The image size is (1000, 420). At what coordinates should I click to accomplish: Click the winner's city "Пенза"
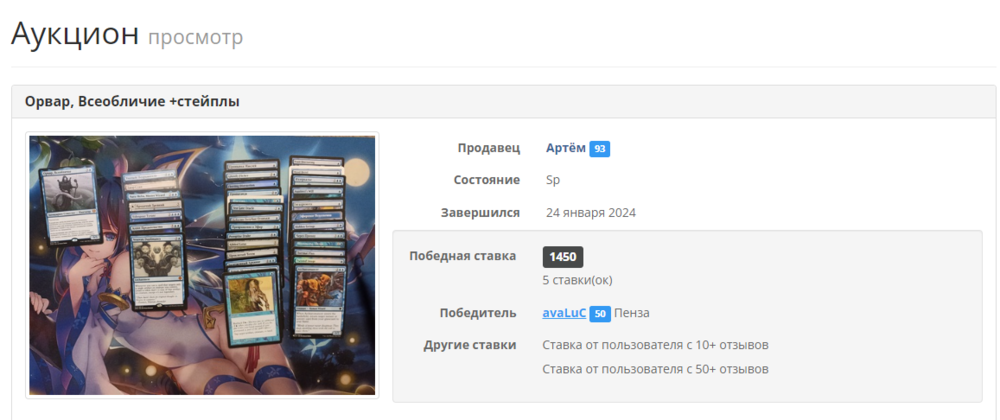[x=632, y=313]
